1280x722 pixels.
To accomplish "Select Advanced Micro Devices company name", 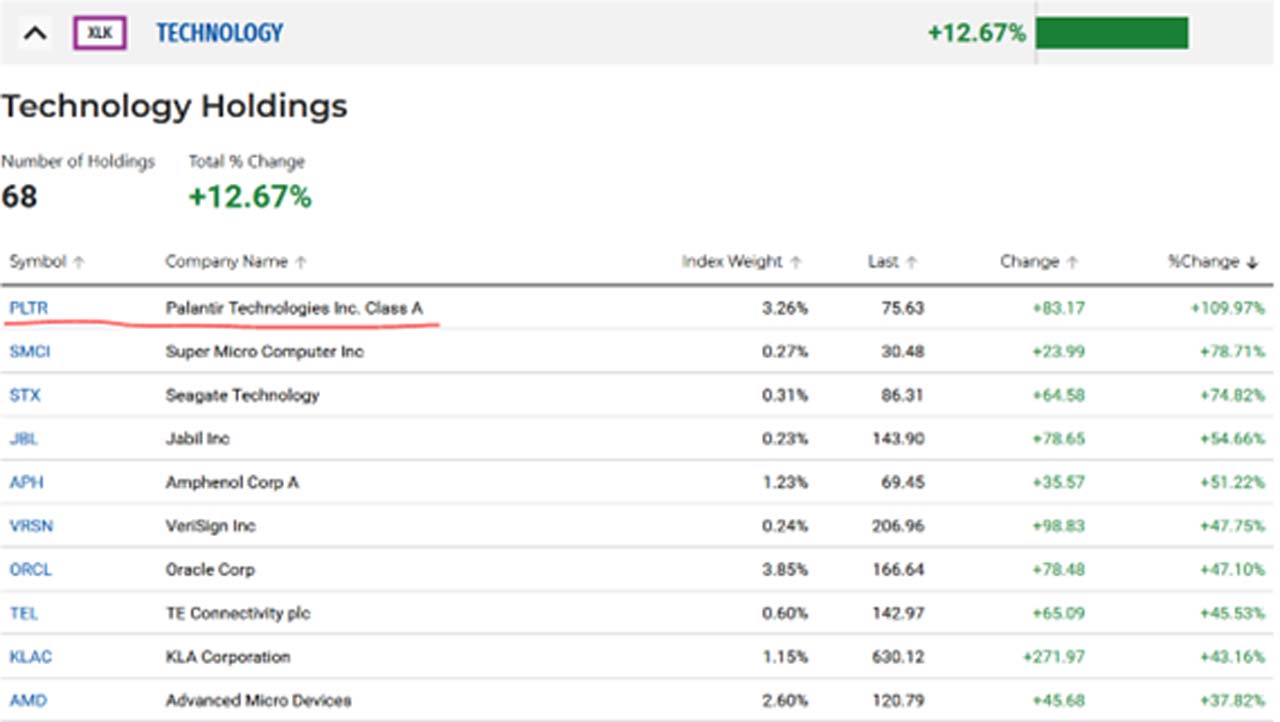I will pos(258,700).
